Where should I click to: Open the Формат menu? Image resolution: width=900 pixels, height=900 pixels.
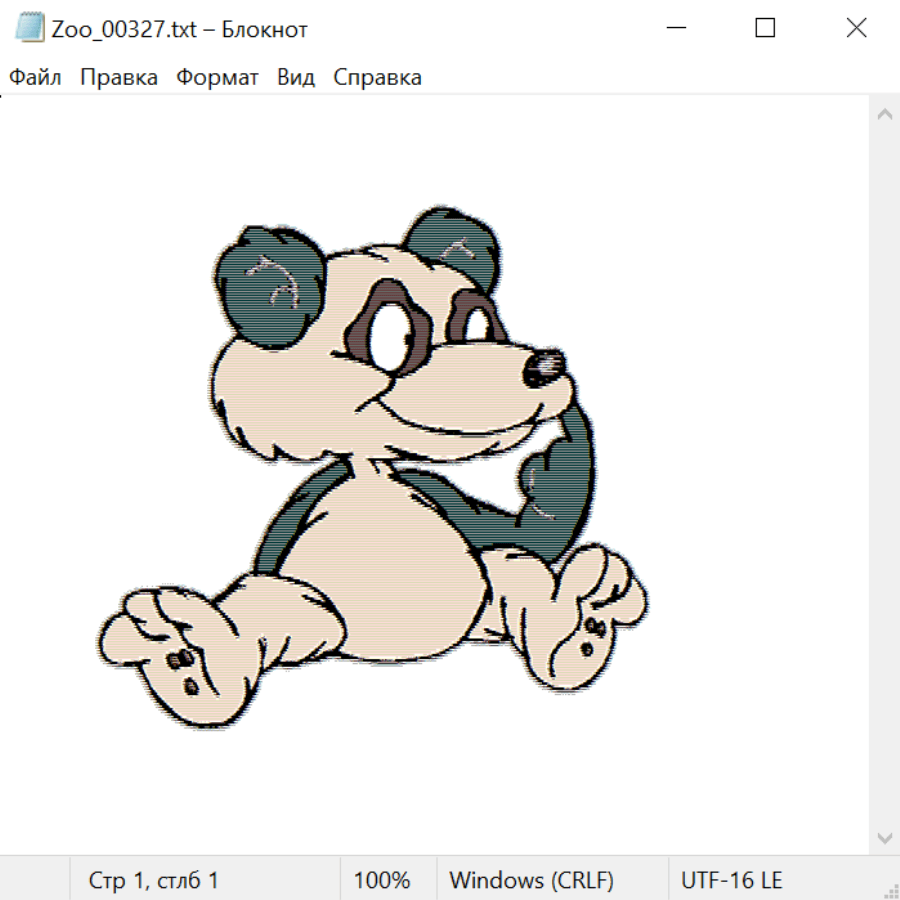tap(217, 78)
